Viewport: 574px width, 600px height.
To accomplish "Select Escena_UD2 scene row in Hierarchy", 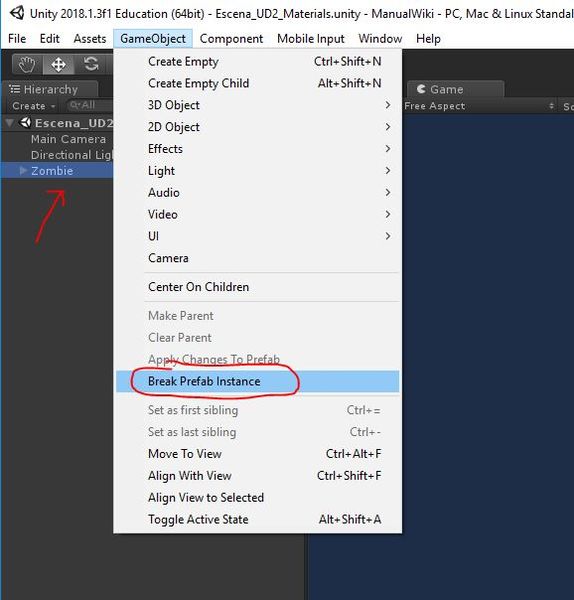I will click(x=57, y=123).
